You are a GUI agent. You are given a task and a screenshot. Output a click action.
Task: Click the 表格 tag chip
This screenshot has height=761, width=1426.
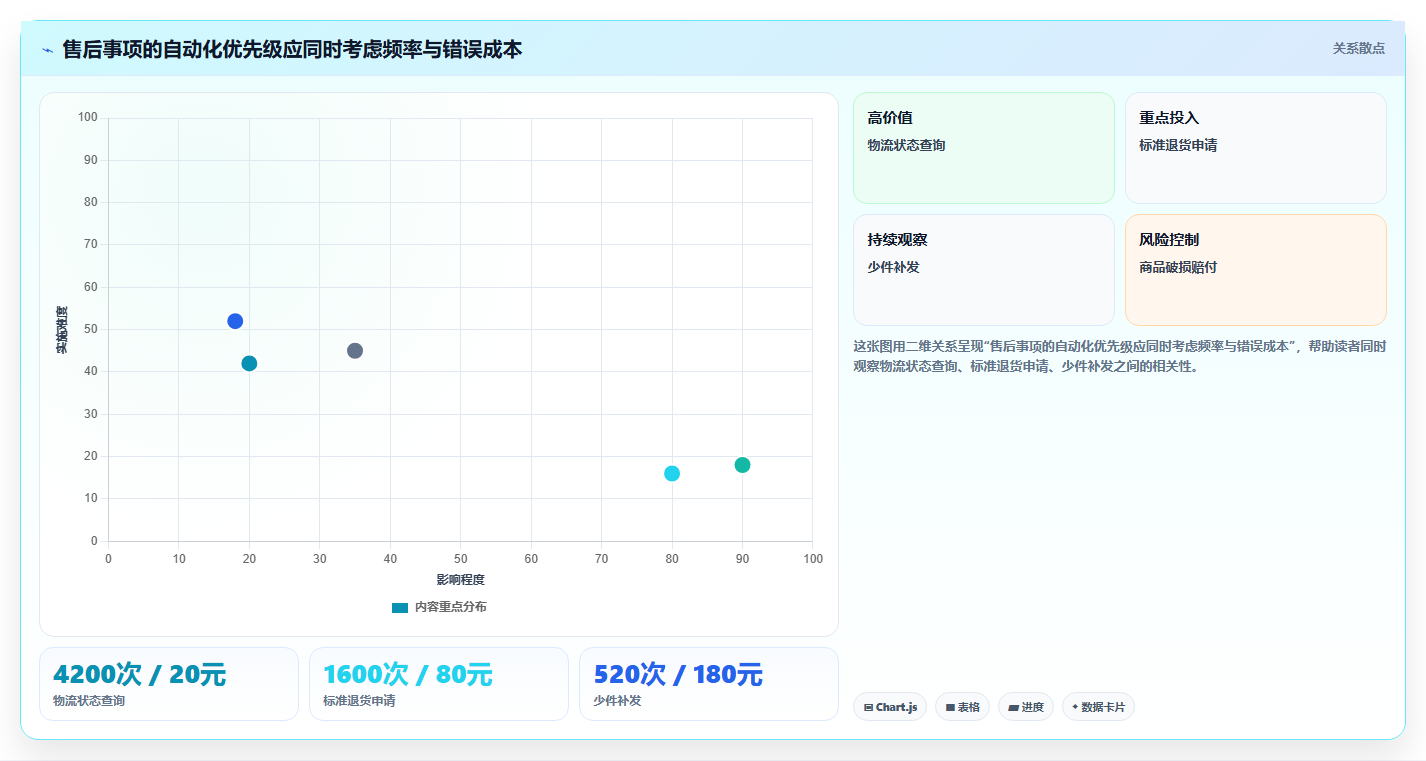tap(962, 707)
